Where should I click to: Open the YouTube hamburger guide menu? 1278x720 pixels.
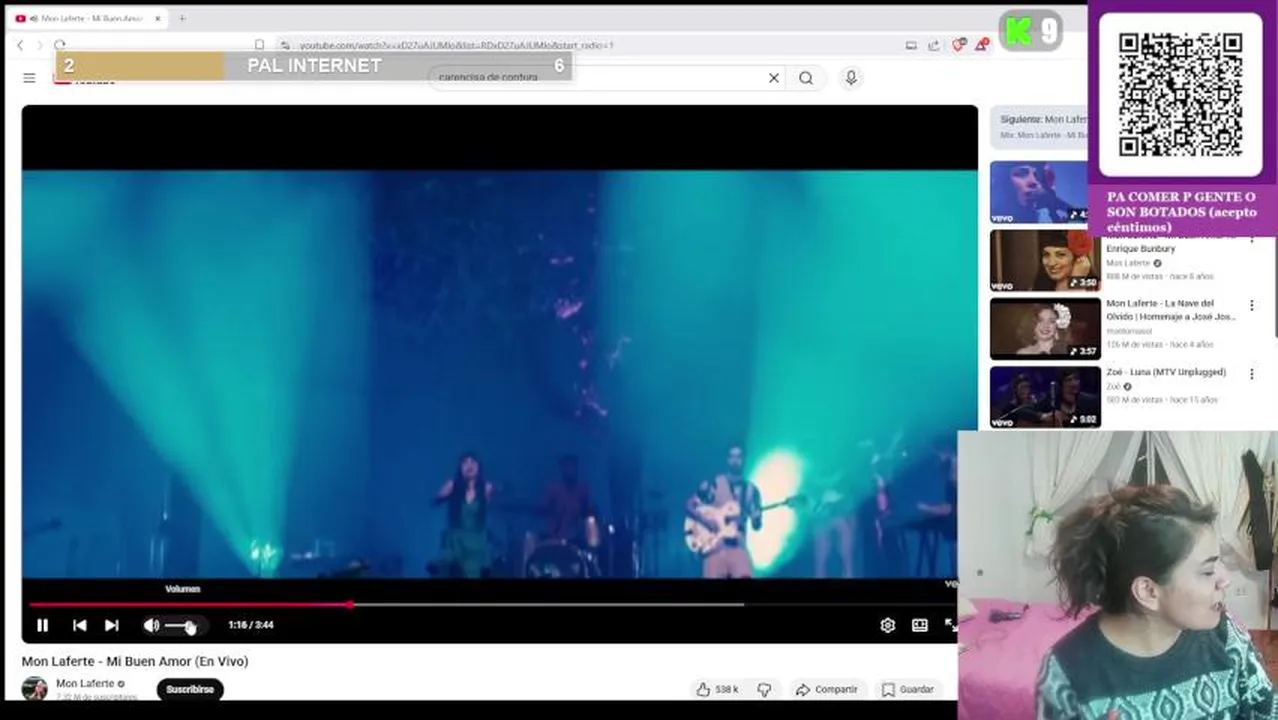tap(29, 77)
